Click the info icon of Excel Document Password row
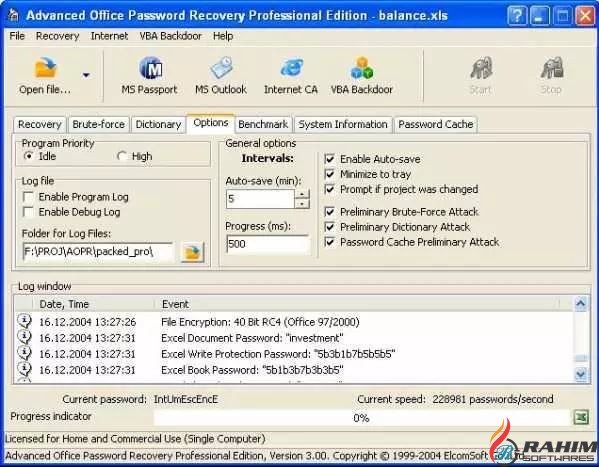 coord(24,337)
